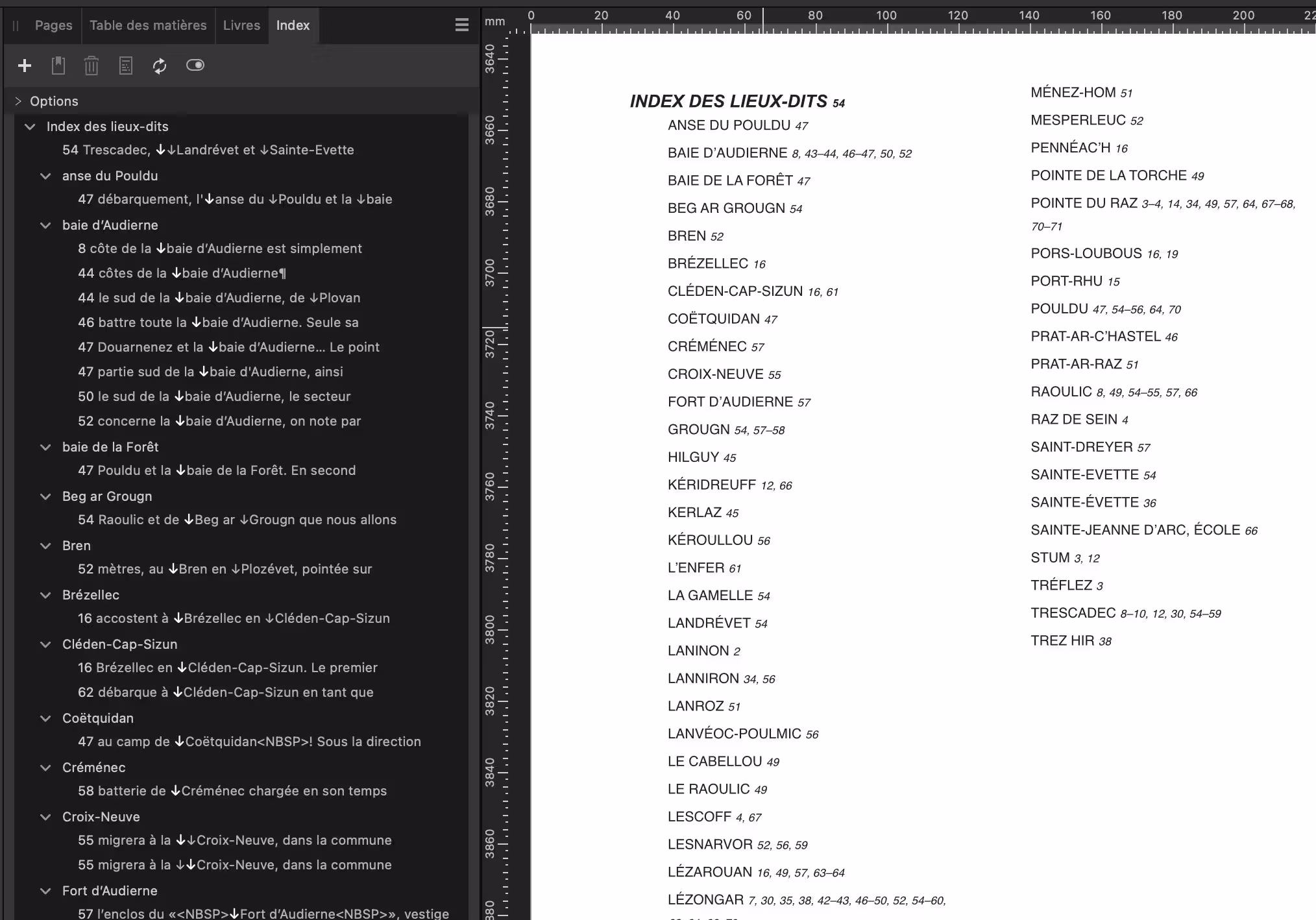Click the plus icon to add an index
Image resolution: width=1316 pixels, height=920 pixels.
(25, 66)
